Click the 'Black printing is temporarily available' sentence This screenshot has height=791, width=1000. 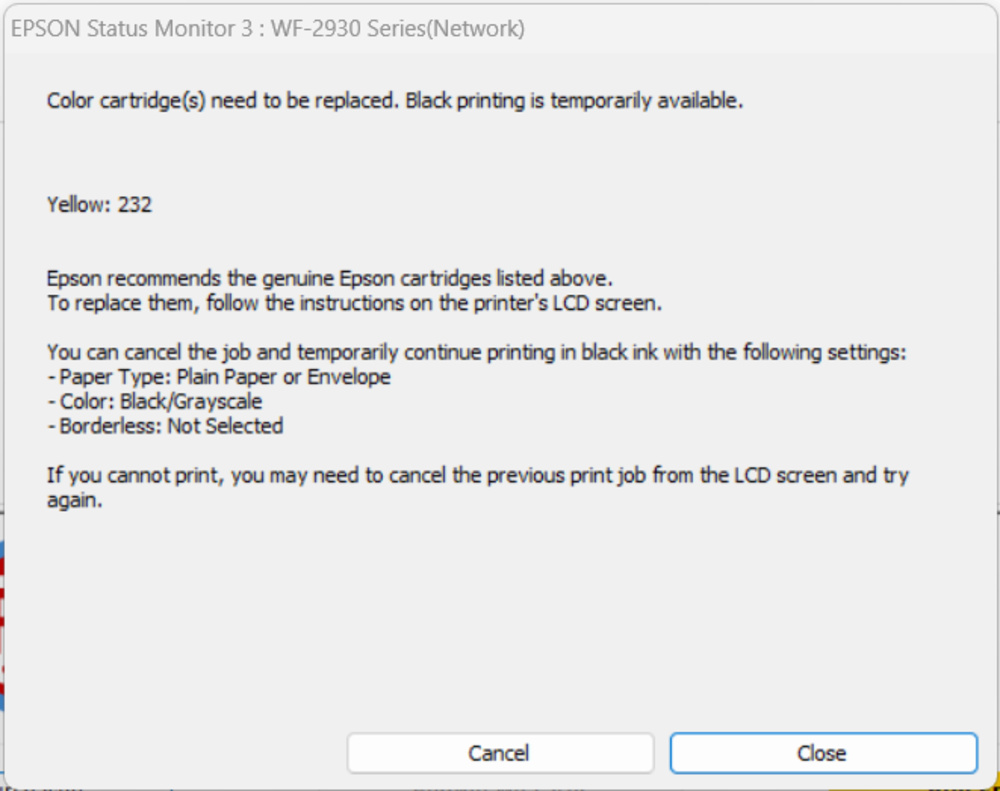pos(574,101)
